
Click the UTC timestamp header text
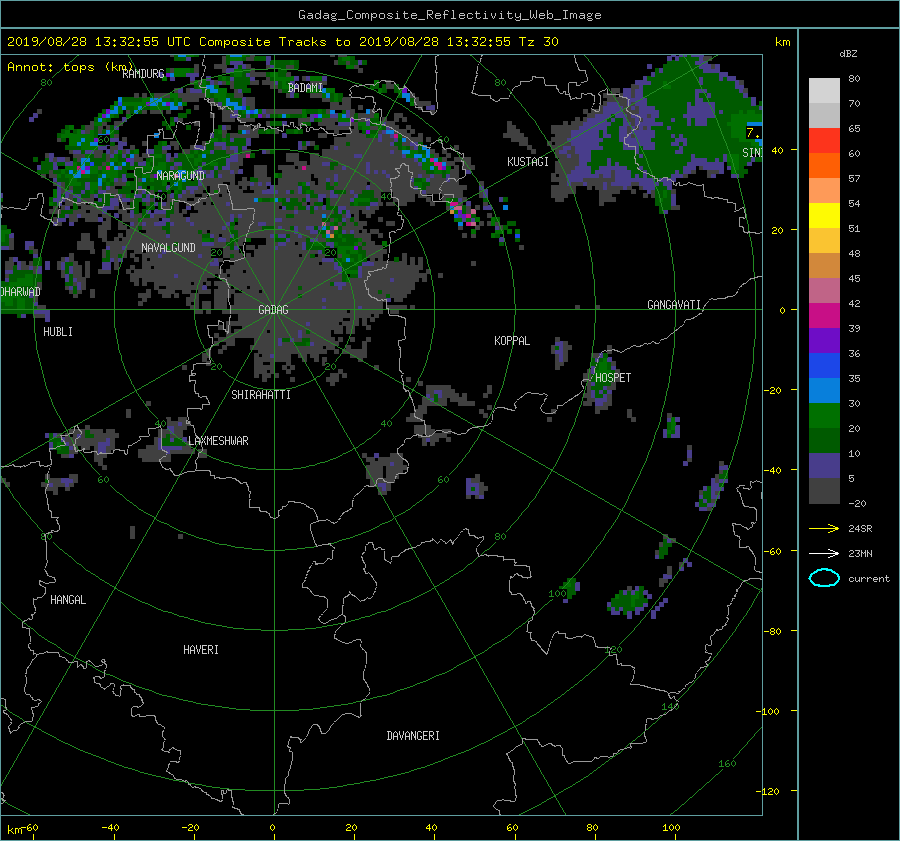pyautogui.click(x=282, y=42)
